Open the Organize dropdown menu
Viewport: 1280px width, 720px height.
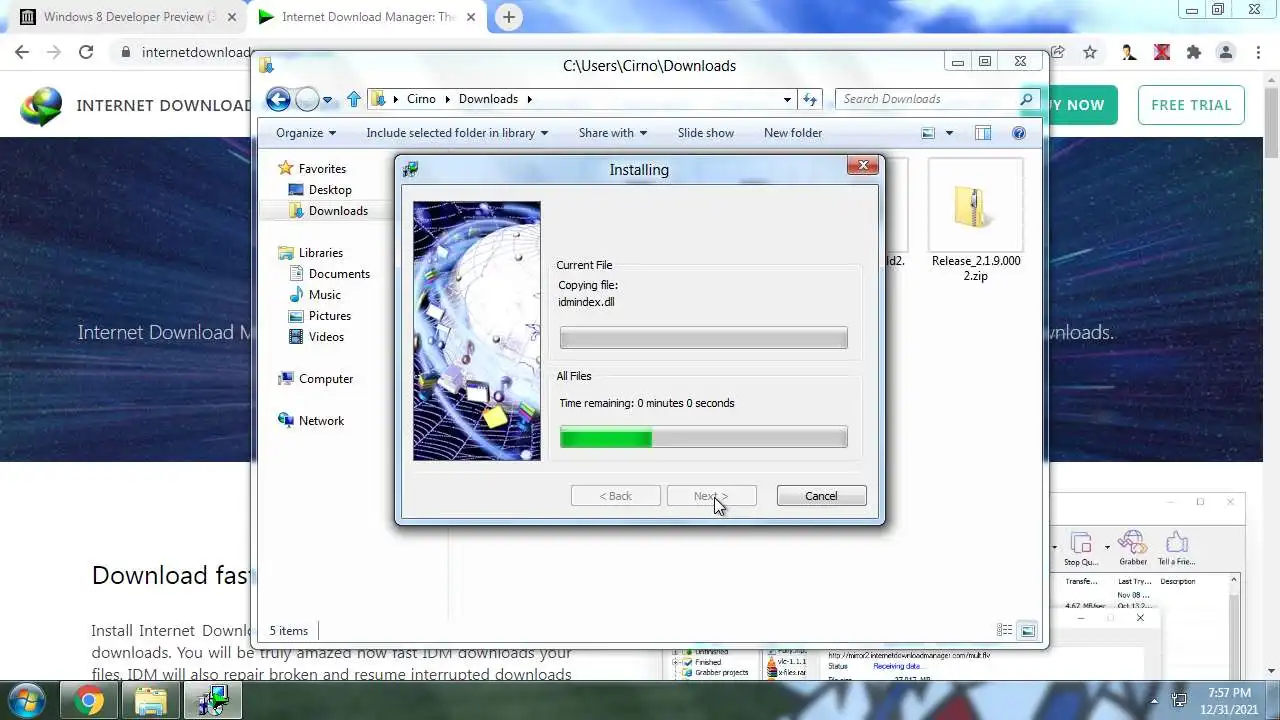306,133
